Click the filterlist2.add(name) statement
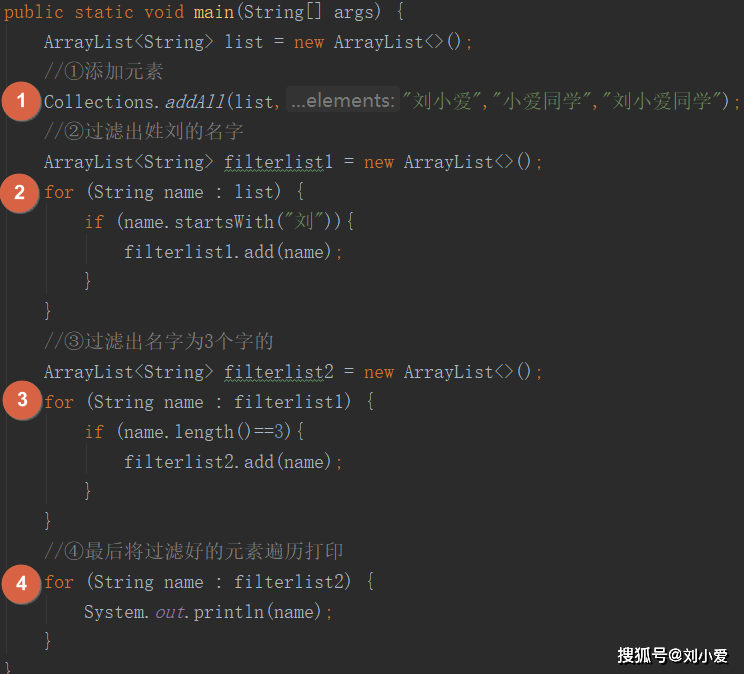Screen dimensions: 744x674 pos(233,462)
